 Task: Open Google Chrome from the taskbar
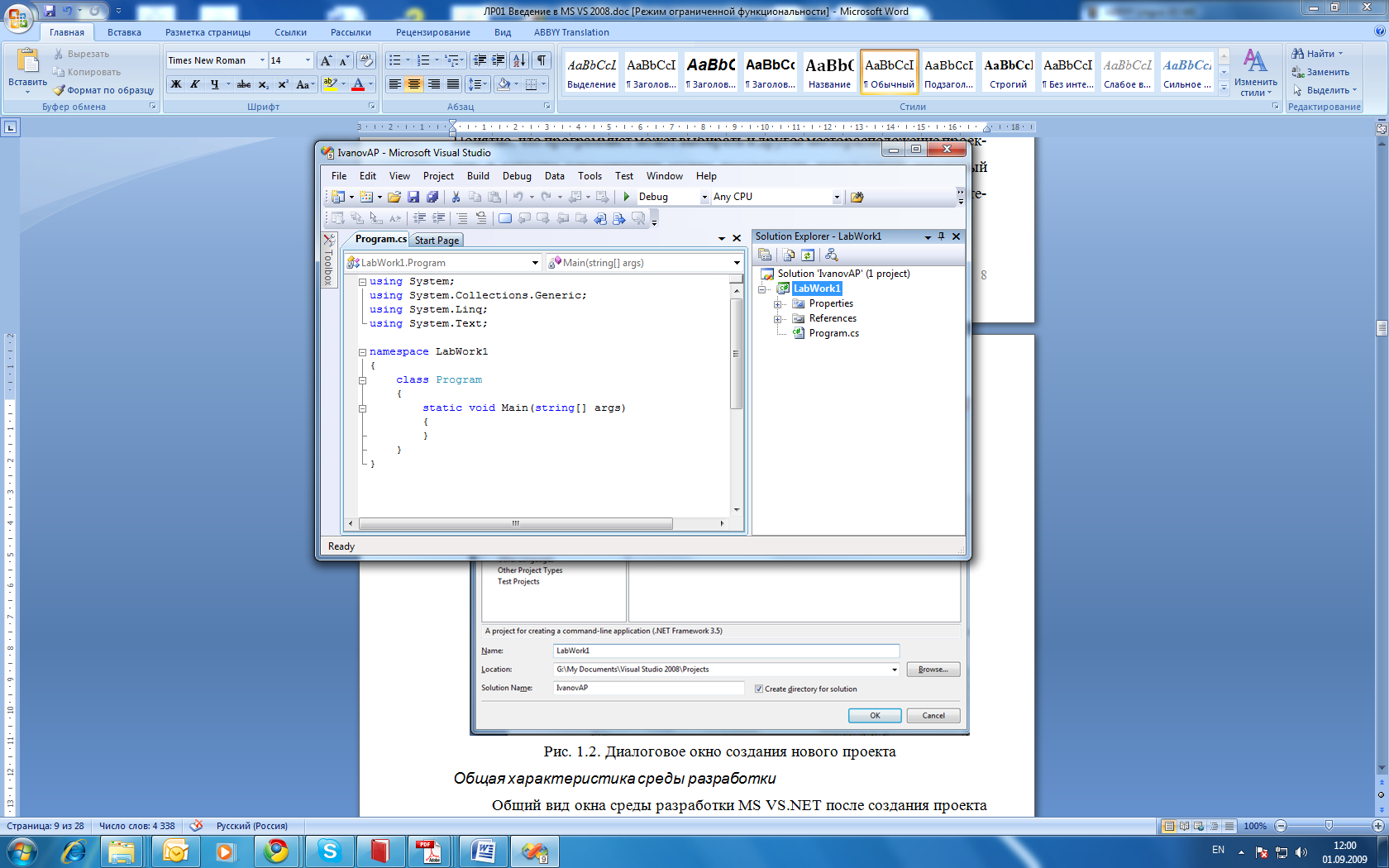point(277,851)
